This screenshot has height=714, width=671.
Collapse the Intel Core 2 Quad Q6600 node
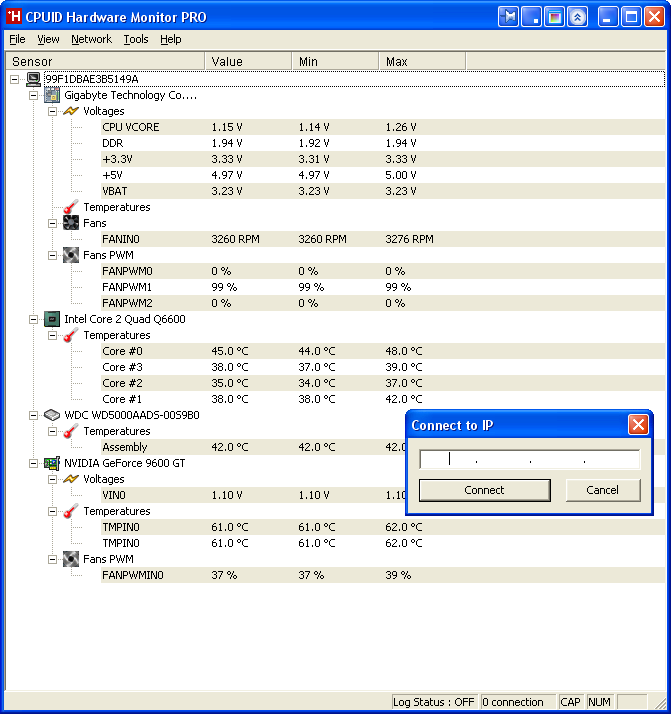(33, 320)
